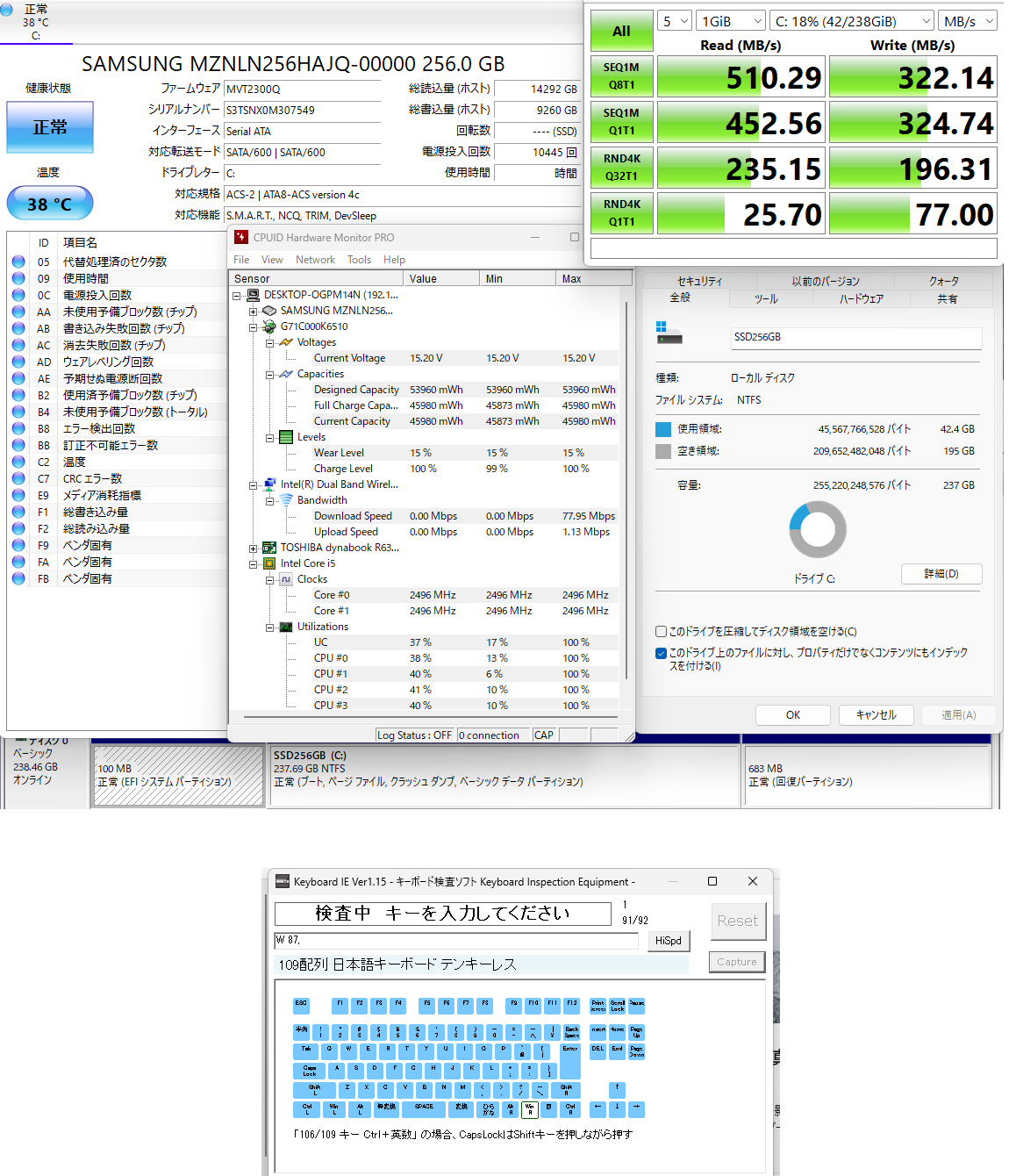Click the SAMSUNG MZNLN256 drive icon in HWMonitor

(270, 311)
